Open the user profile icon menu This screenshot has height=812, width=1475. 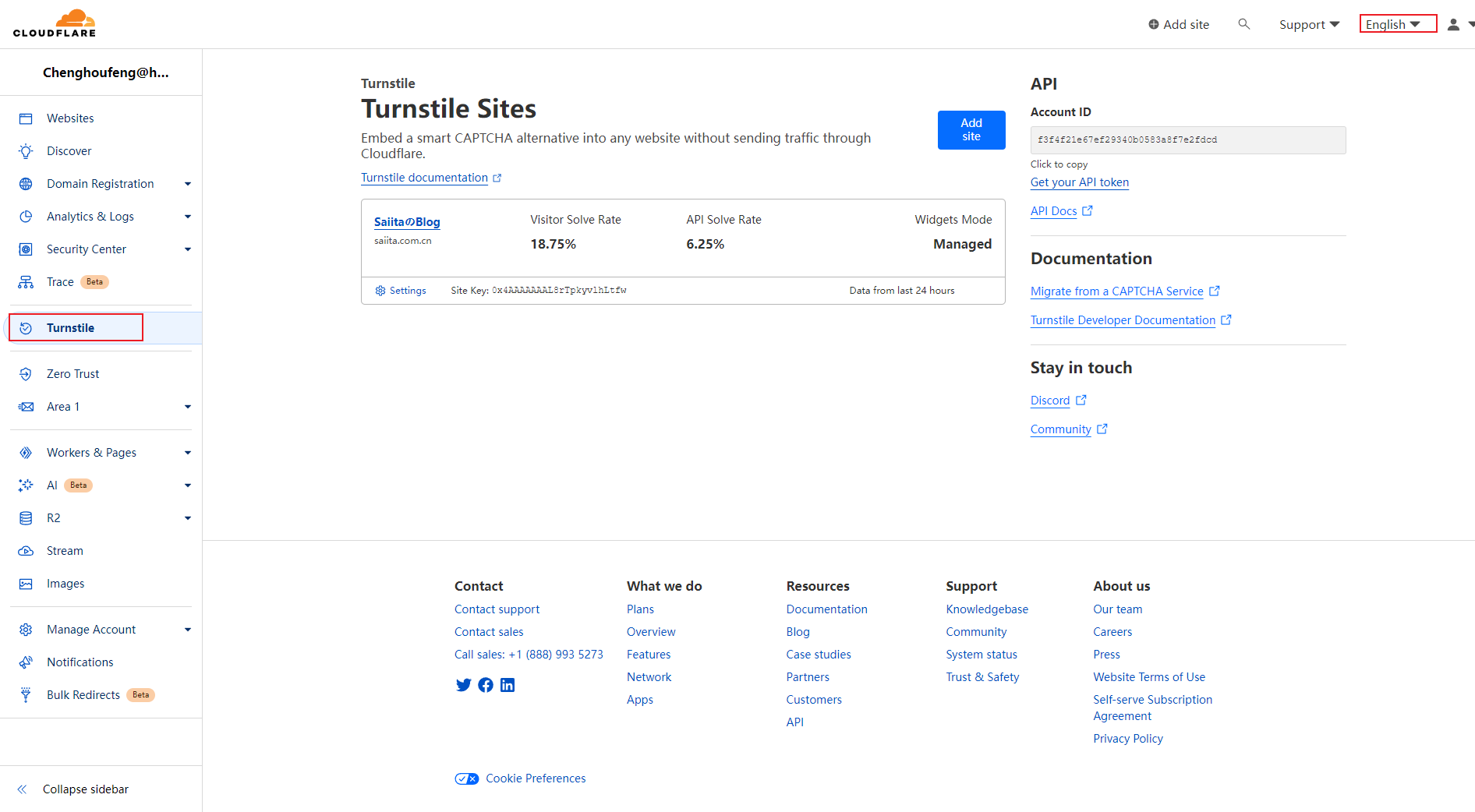[x=1454, y=25]
